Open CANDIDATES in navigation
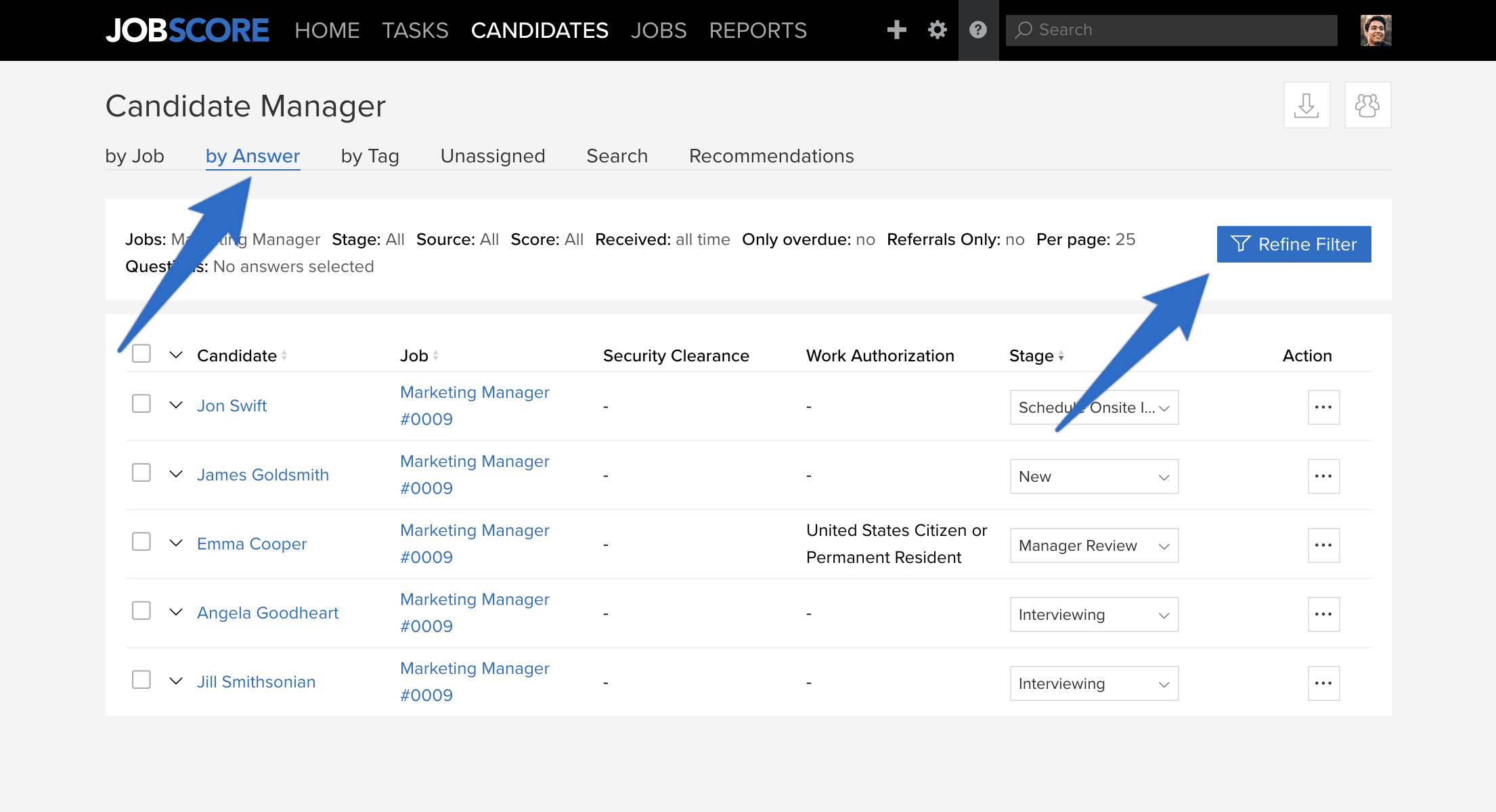The width and height of the screenshot is (1496, 812). click(540, 30)
